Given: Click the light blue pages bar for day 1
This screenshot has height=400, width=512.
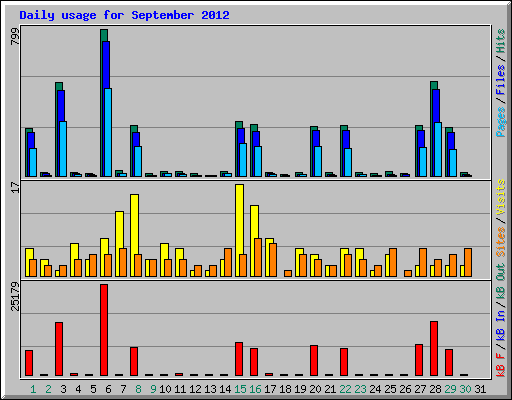Looking at the screenshot, I should 33,162.
